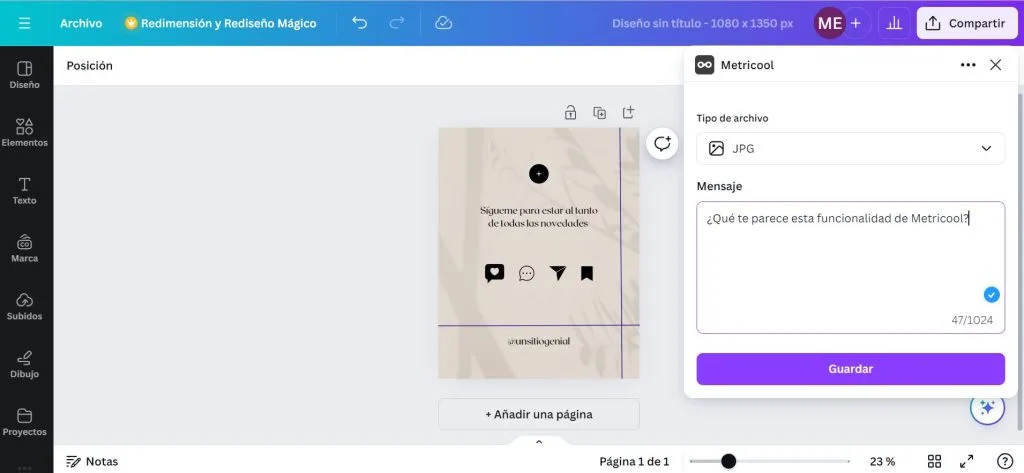Toggle the page lock icon

[570, 112]
